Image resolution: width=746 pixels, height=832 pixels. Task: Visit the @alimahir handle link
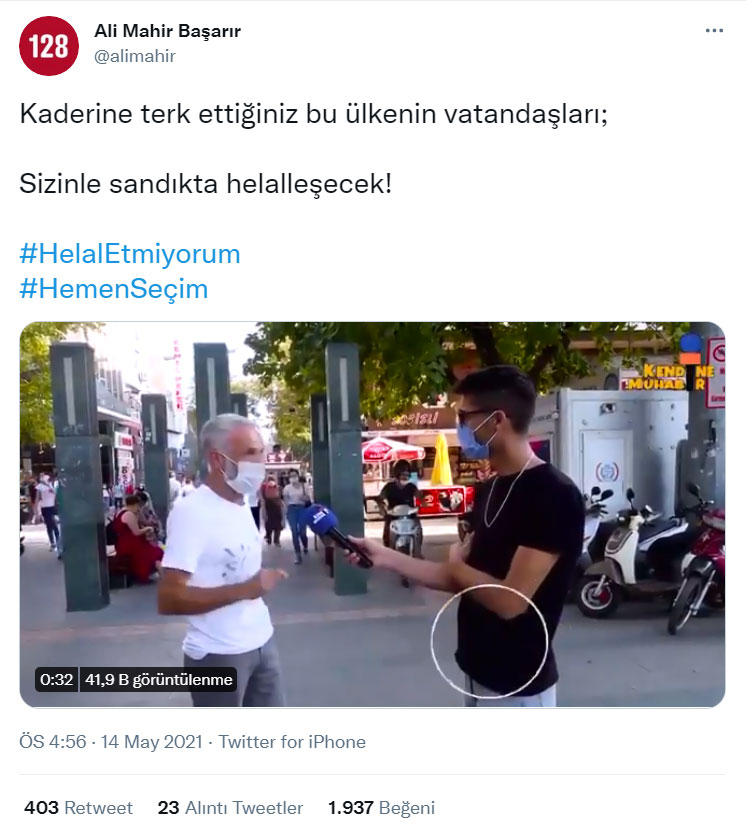coord(135,56)
